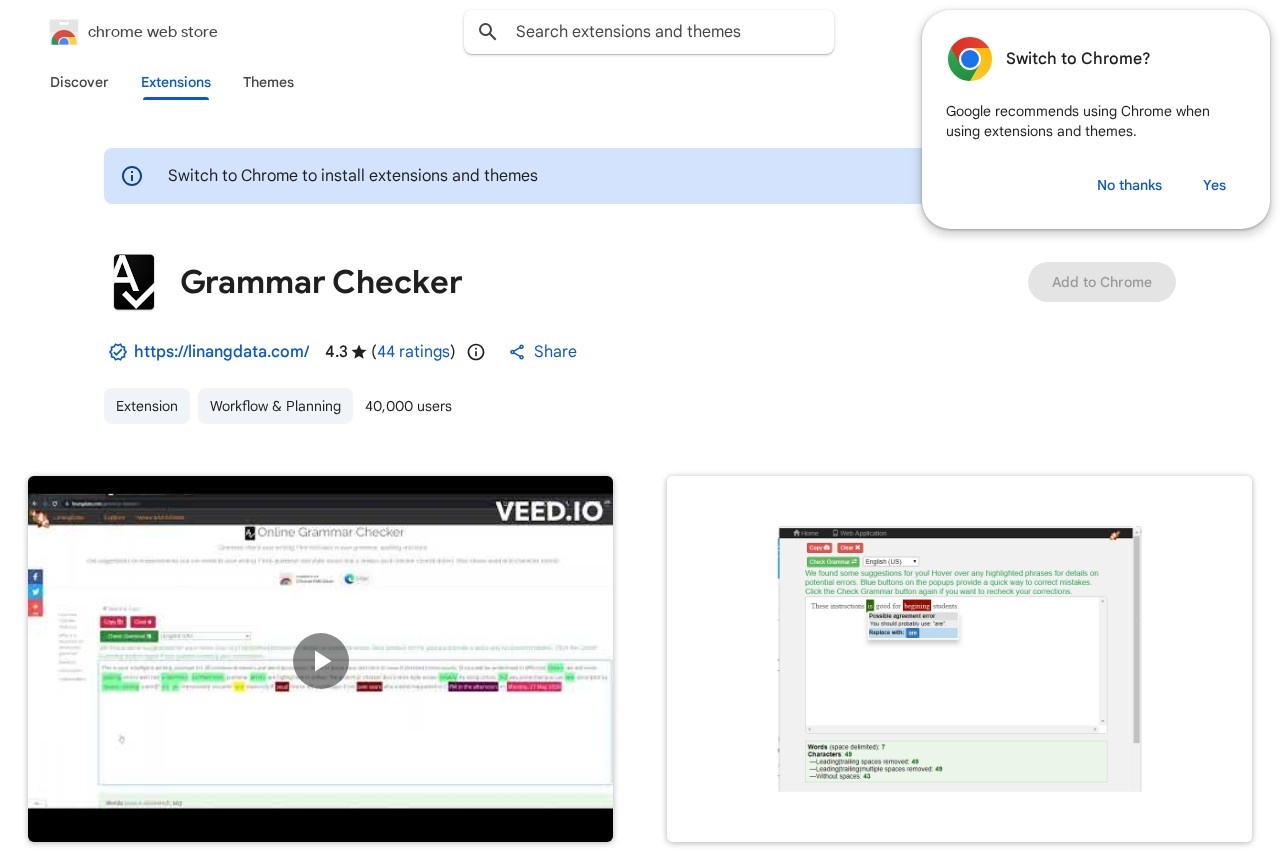Select the Share icon
1280x853 pixels.
tap(517, 352)
